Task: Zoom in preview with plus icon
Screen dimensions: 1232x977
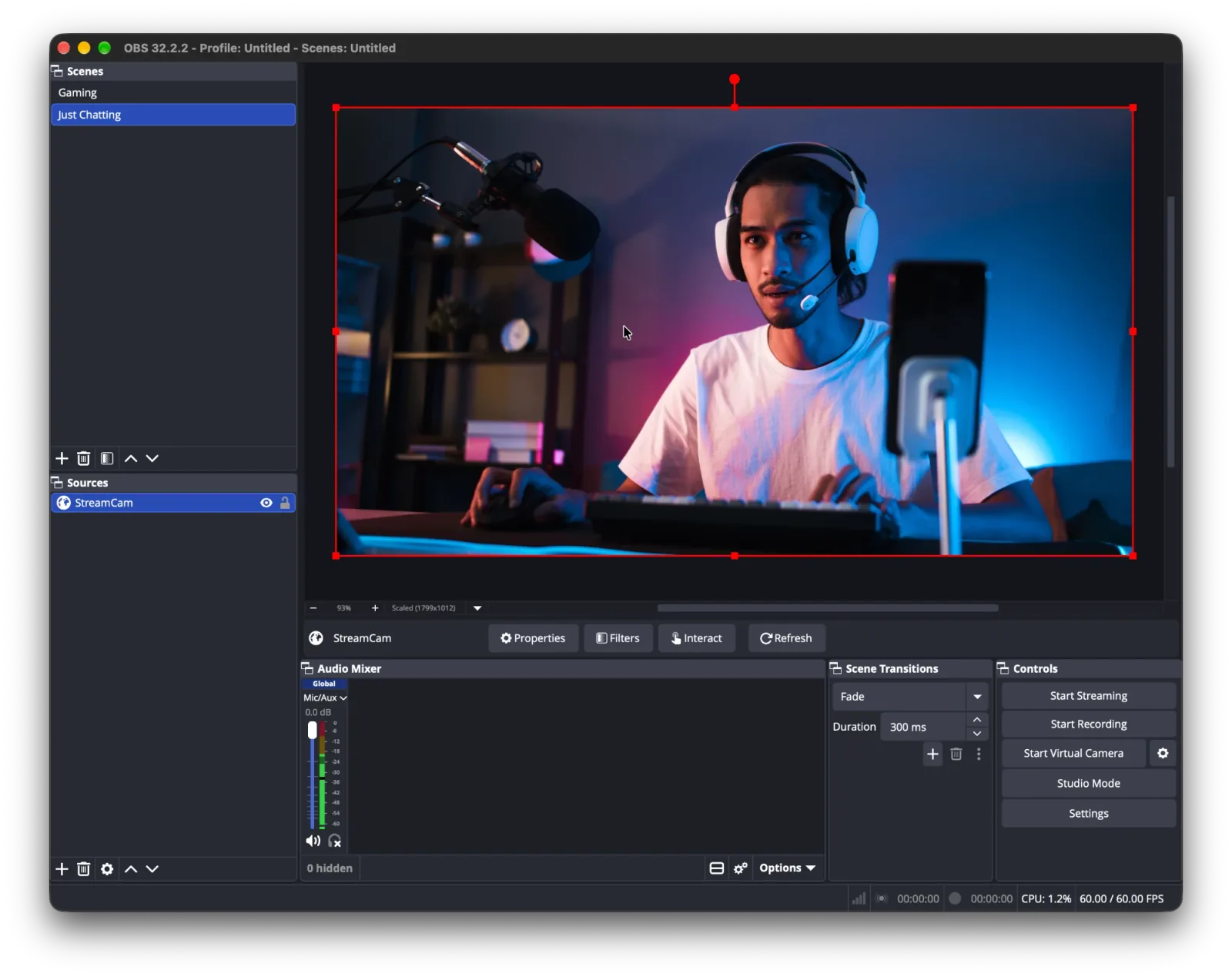Action: pos(375,608)
